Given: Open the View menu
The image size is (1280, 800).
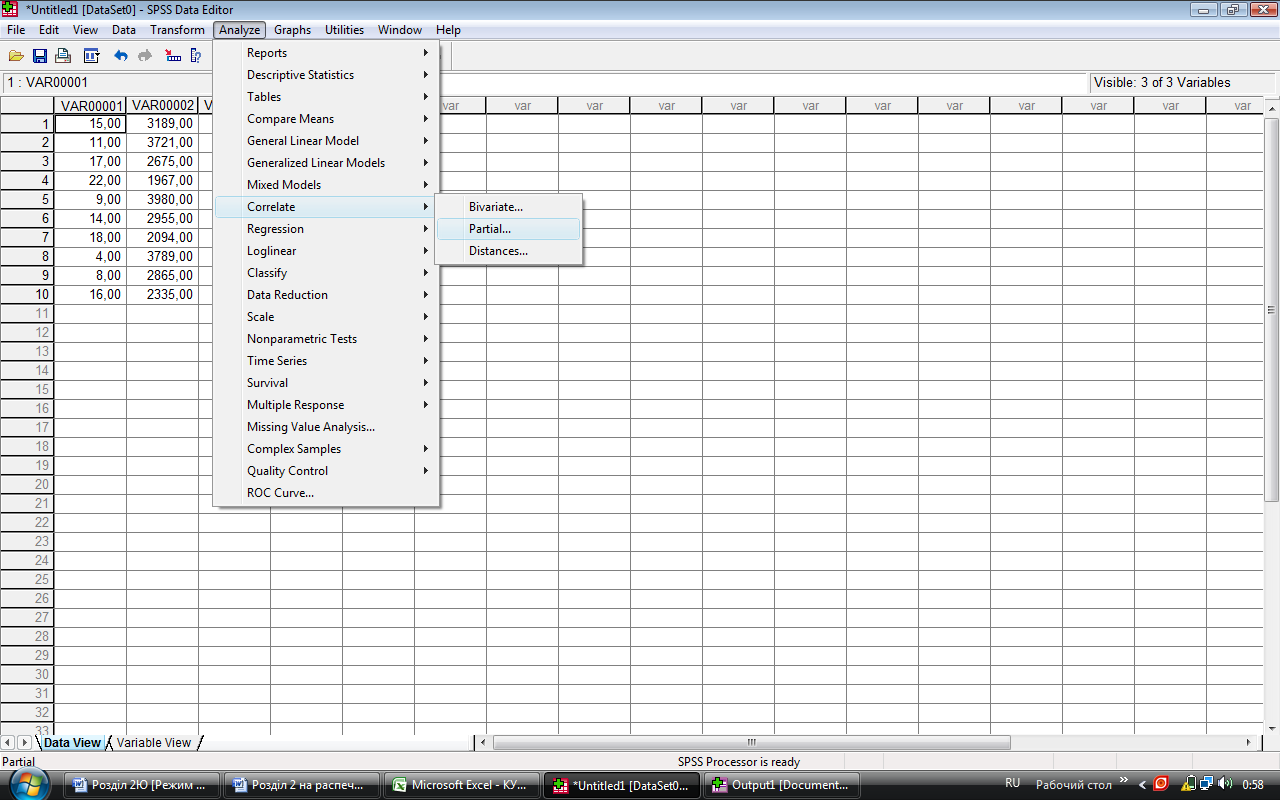Looking at the screenshot, I should (x=85, y=30).
